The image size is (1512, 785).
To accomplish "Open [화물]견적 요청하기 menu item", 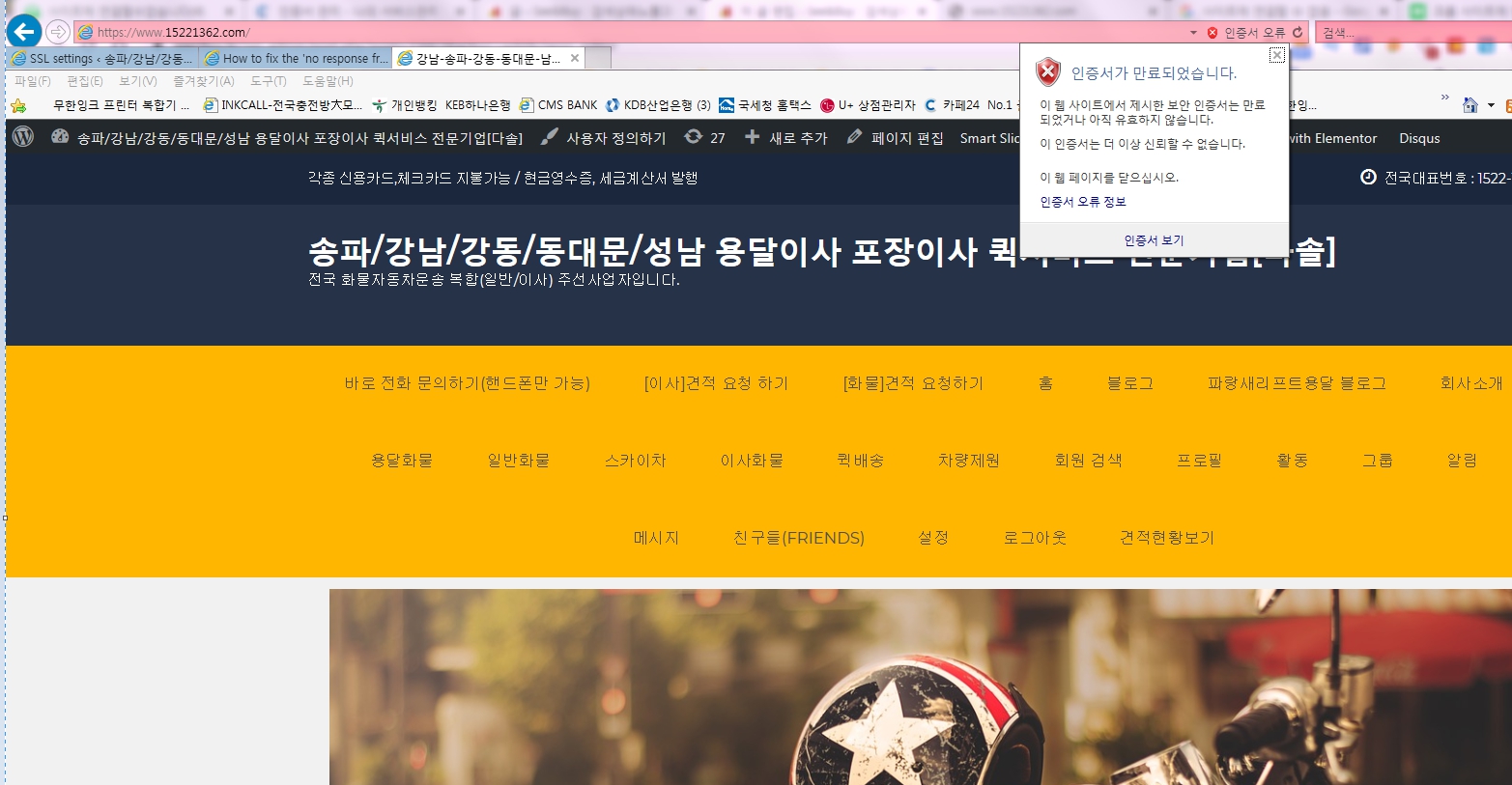I will 913,383.
